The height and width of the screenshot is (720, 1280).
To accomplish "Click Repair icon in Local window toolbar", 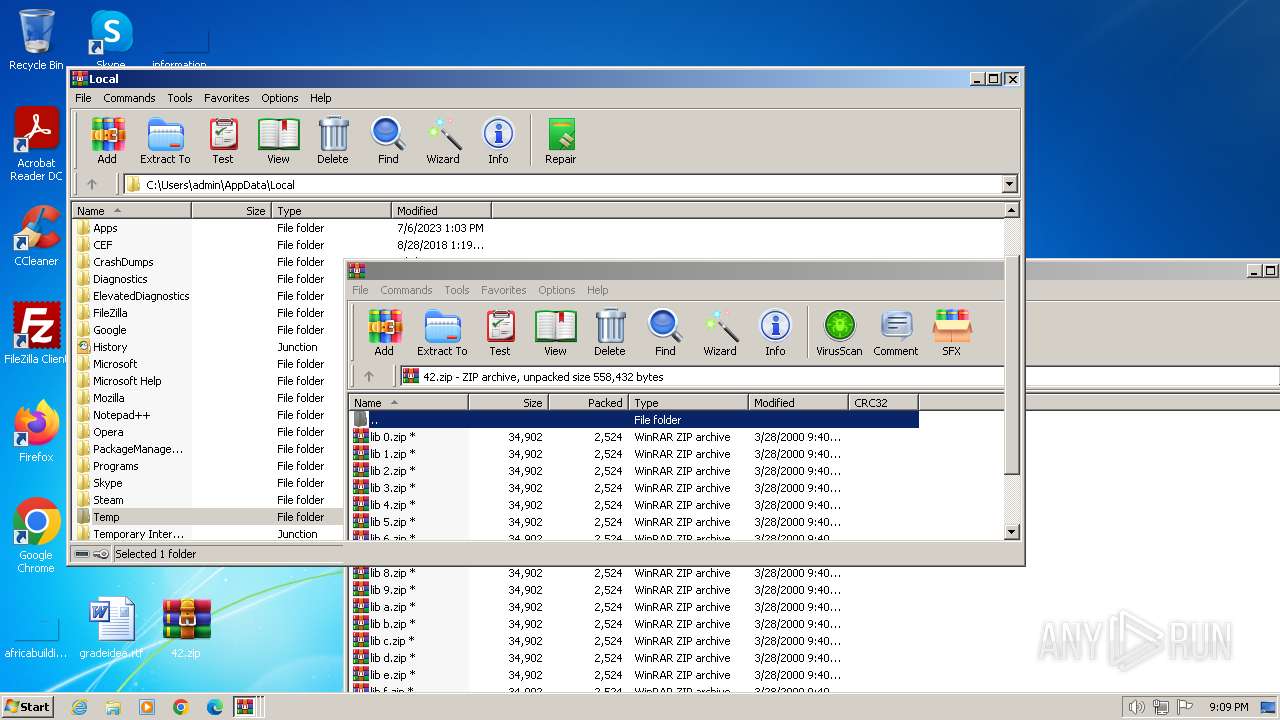I will tap(561, 141).
